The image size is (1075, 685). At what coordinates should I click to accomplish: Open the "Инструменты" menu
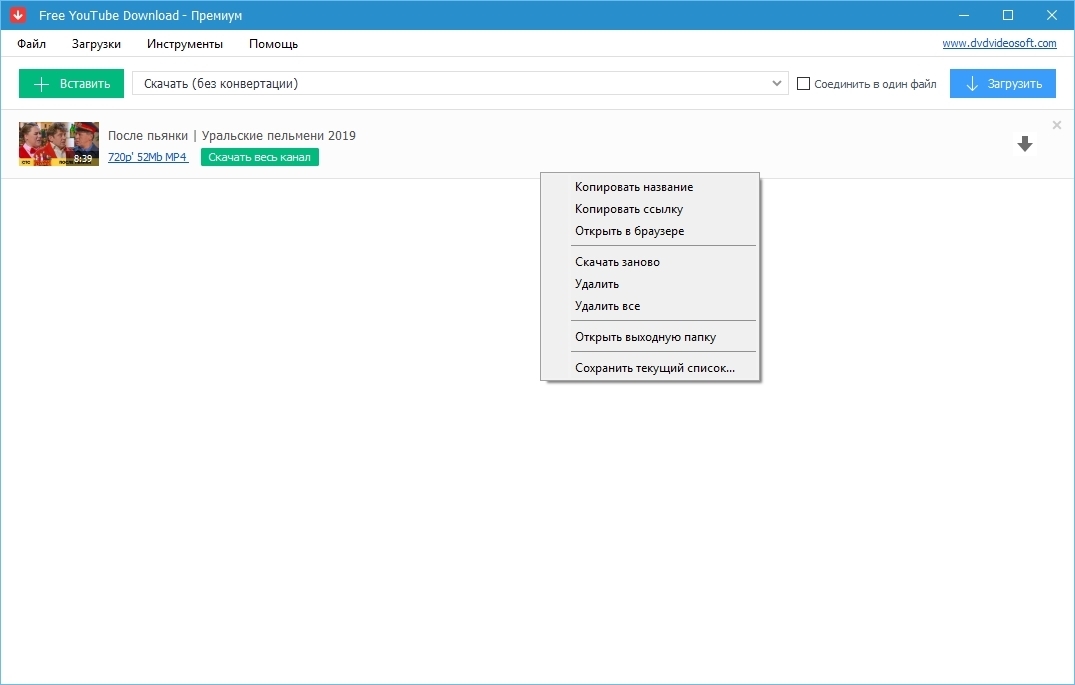coord(184,44)
